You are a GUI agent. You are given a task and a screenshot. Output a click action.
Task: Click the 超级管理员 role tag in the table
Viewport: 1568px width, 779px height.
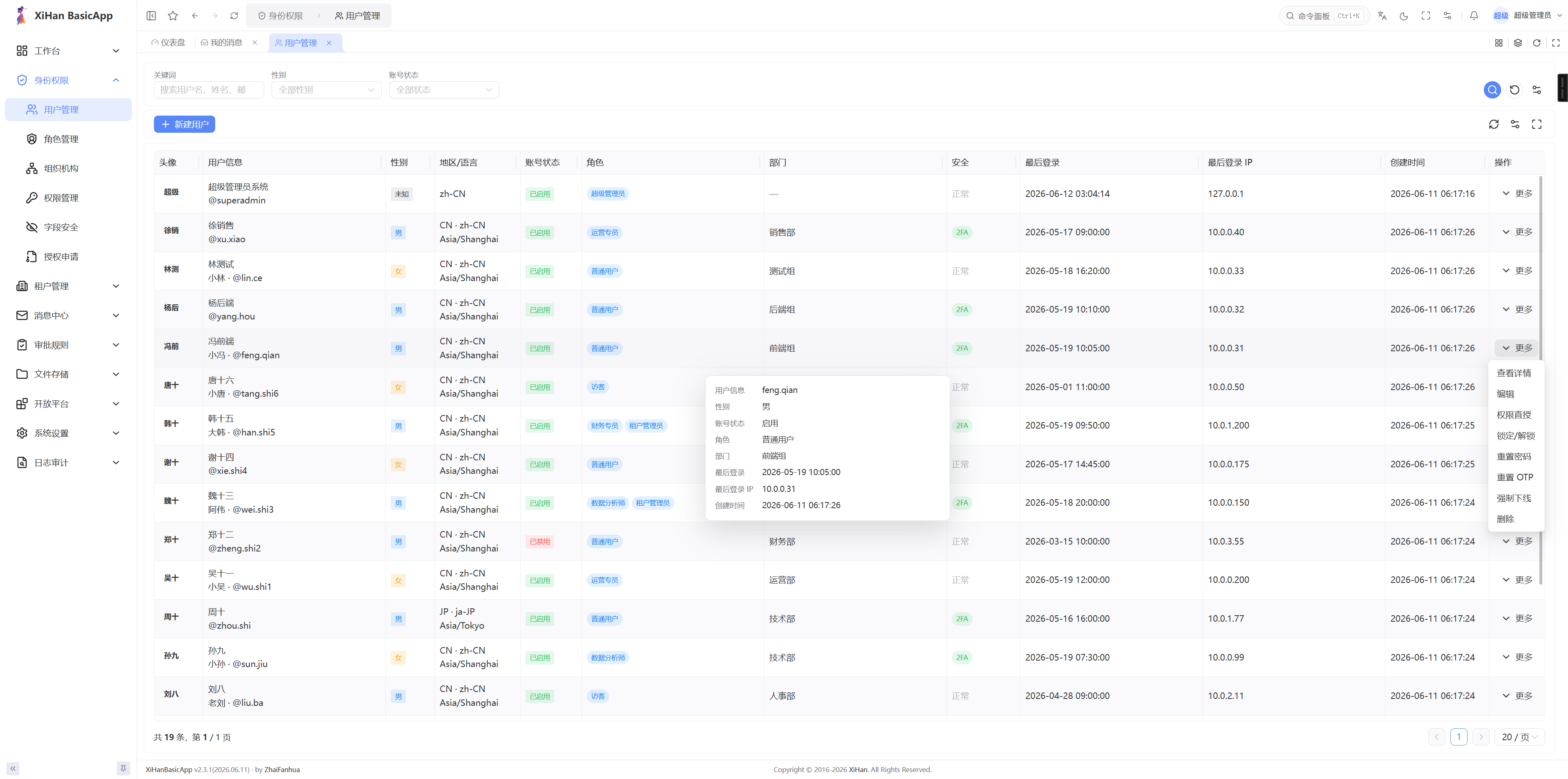[608, 194]
